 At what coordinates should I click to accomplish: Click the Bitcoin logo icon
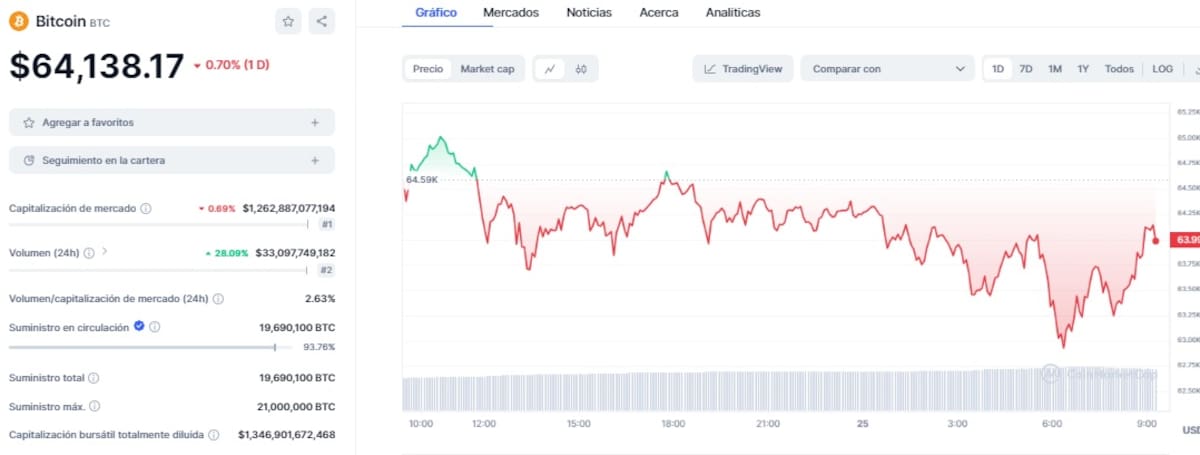pyautogui.click(x=19, y=21)
